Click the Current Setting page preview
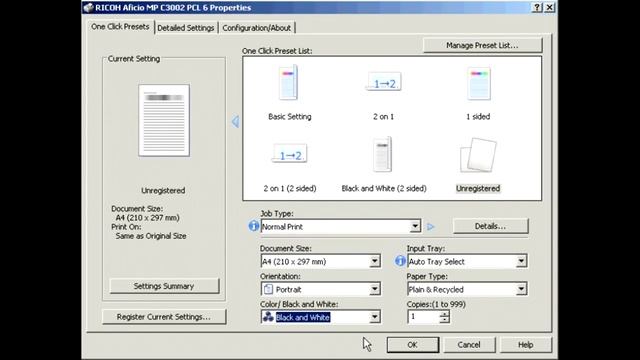 pyautogui.click(x=164, y=120)
